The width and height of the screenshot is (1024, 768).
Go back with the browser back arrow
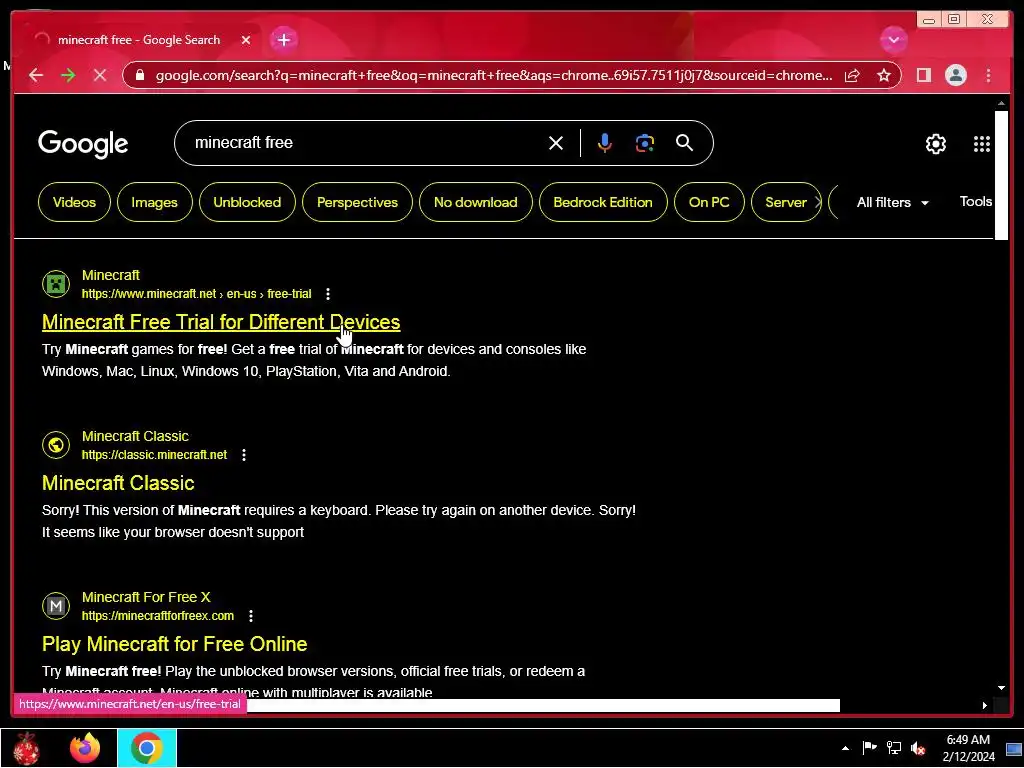pos(36,75)
